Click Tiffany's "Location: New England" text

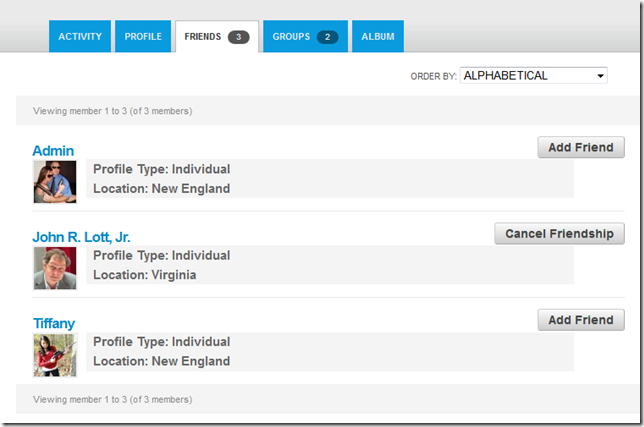tap(161, 361)
